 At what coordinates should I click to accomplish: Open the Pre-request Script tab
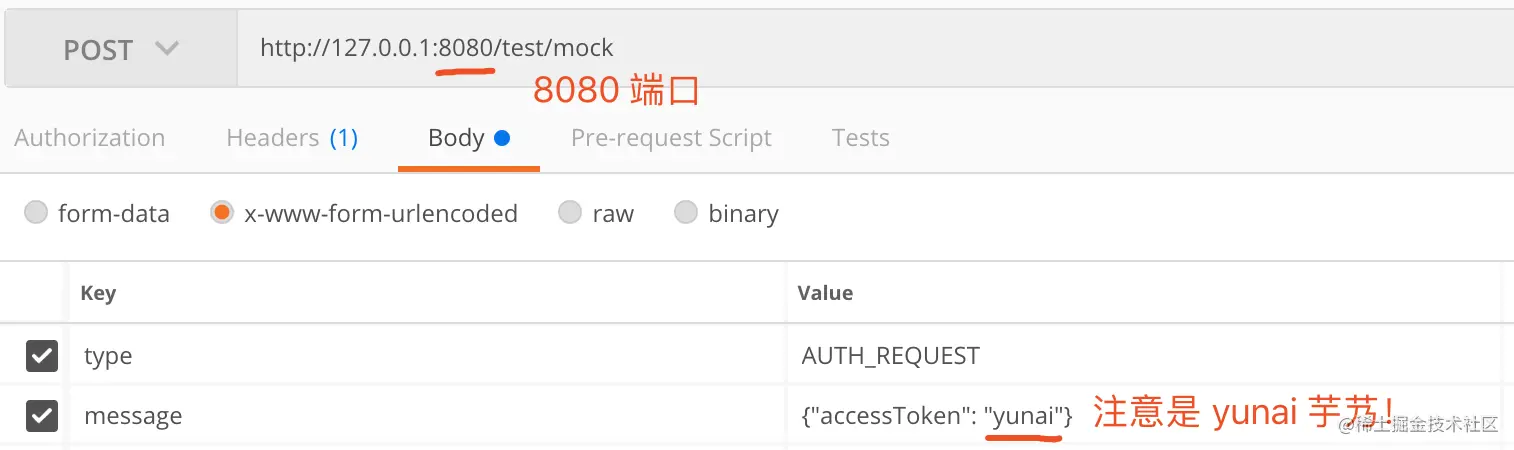point(671,138)
